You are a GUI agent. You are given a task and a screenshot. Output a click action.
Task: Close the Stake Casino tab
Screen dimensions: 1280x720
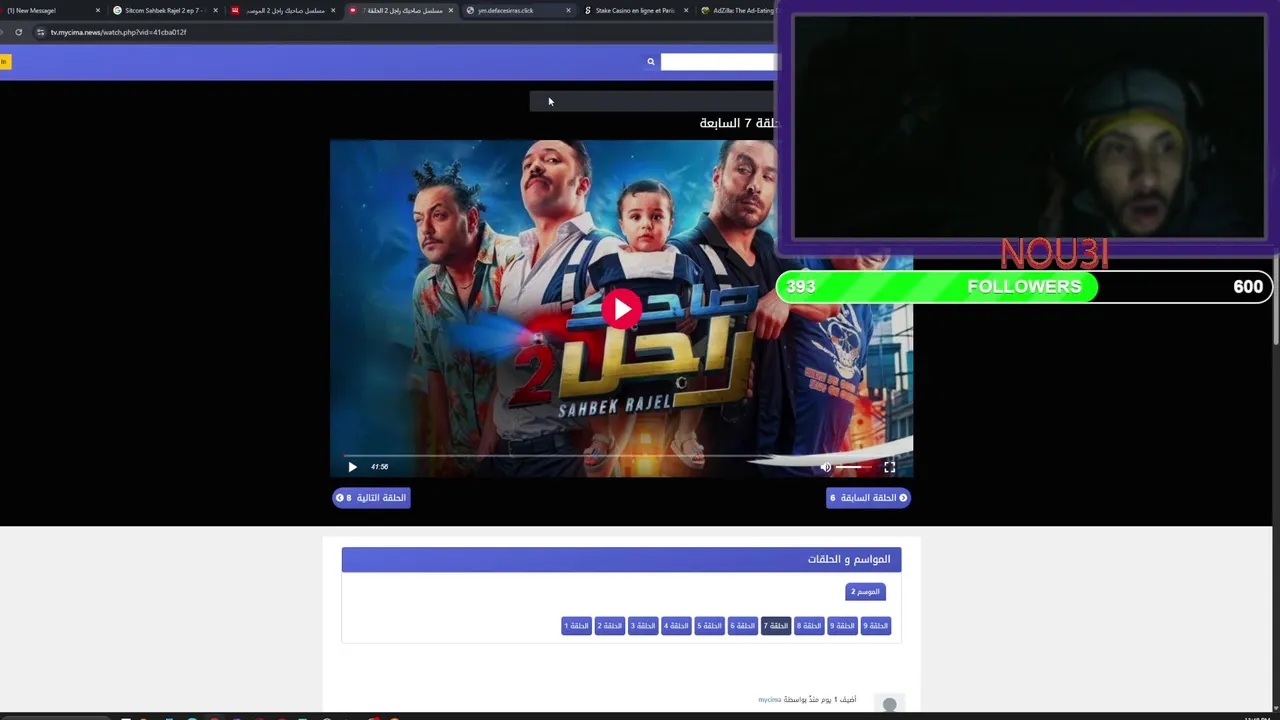click(686, 10)
